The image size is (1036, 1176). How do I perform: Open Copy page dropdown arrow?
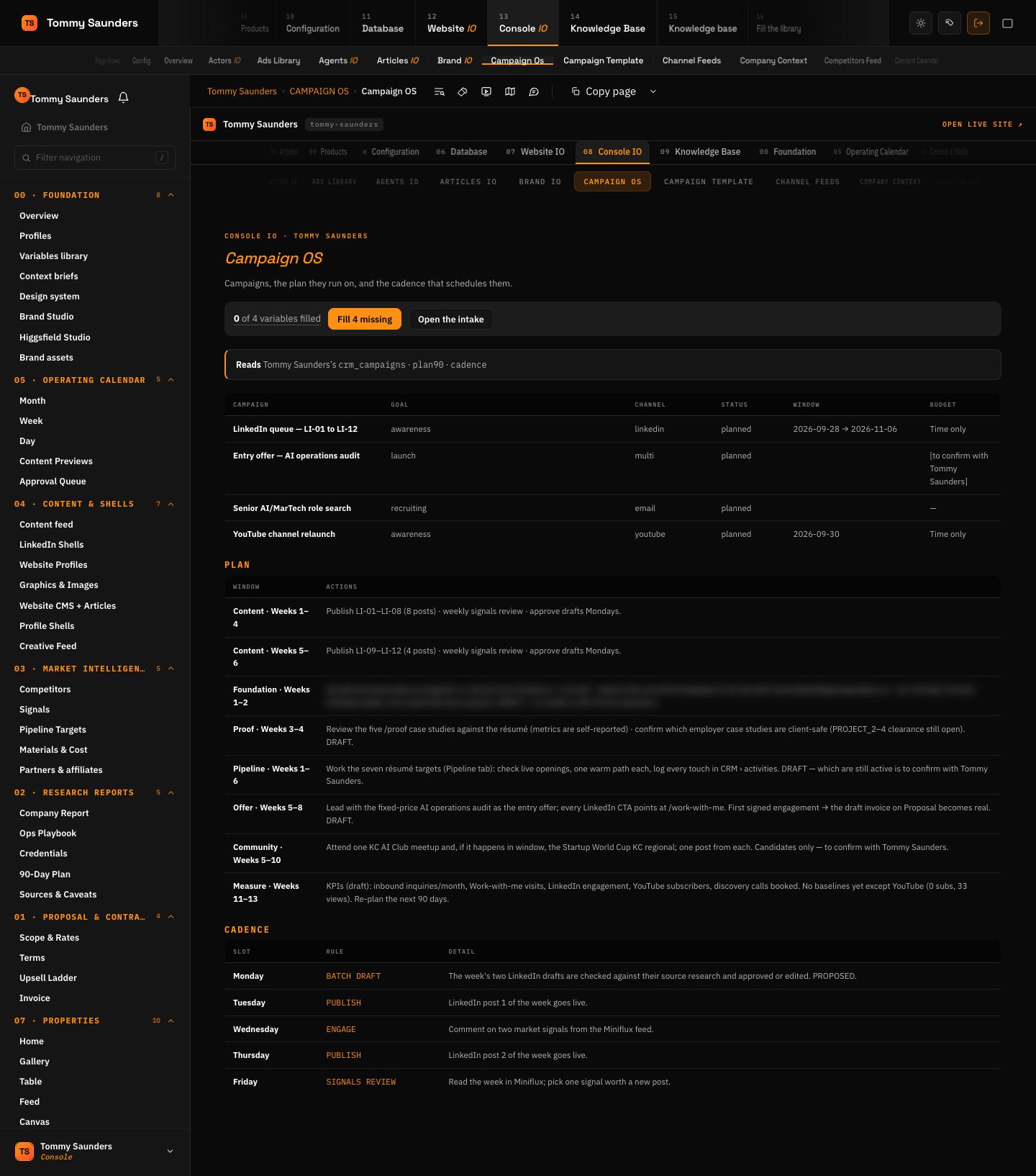653,91
